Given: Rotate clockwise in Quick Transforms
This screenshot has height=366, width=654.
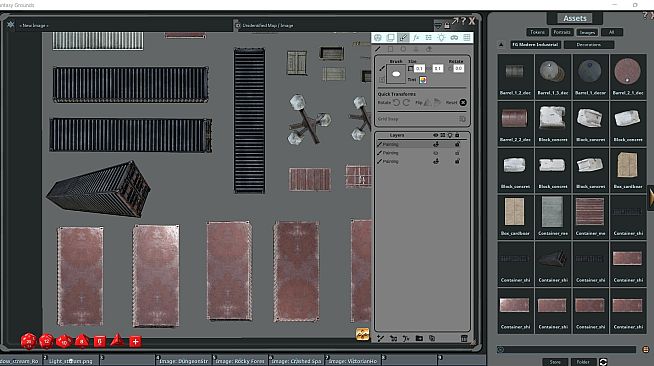Looking at the screenshot, I should coord(406,103).
